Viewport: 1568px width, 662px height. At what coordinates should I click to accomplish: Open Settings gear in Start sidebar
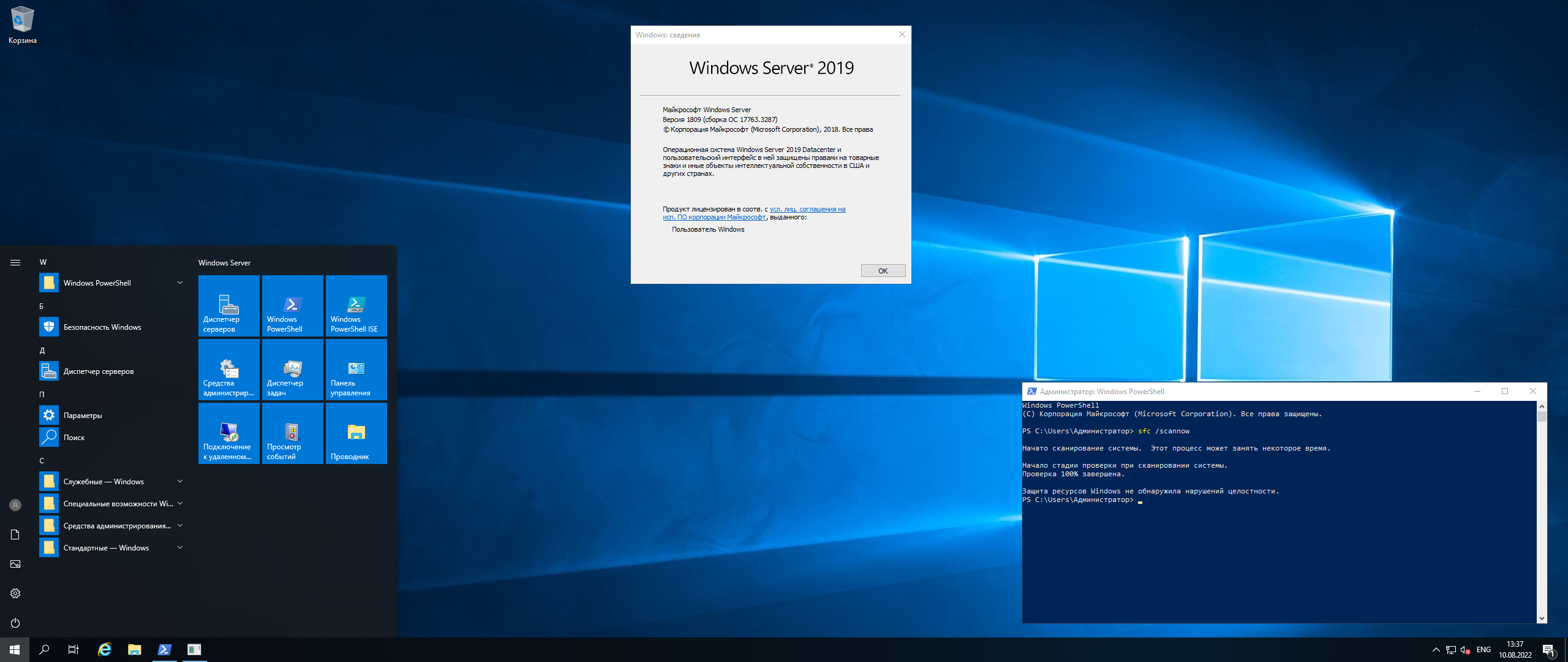[x=15, y=593]
